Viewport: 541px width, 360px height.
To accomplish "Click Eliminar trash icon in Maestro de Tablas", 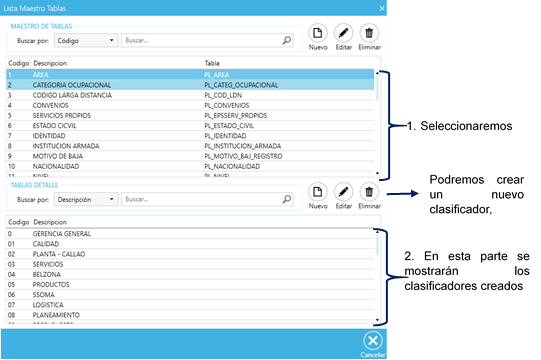I will pyautogui.click(x=369, y=33).
